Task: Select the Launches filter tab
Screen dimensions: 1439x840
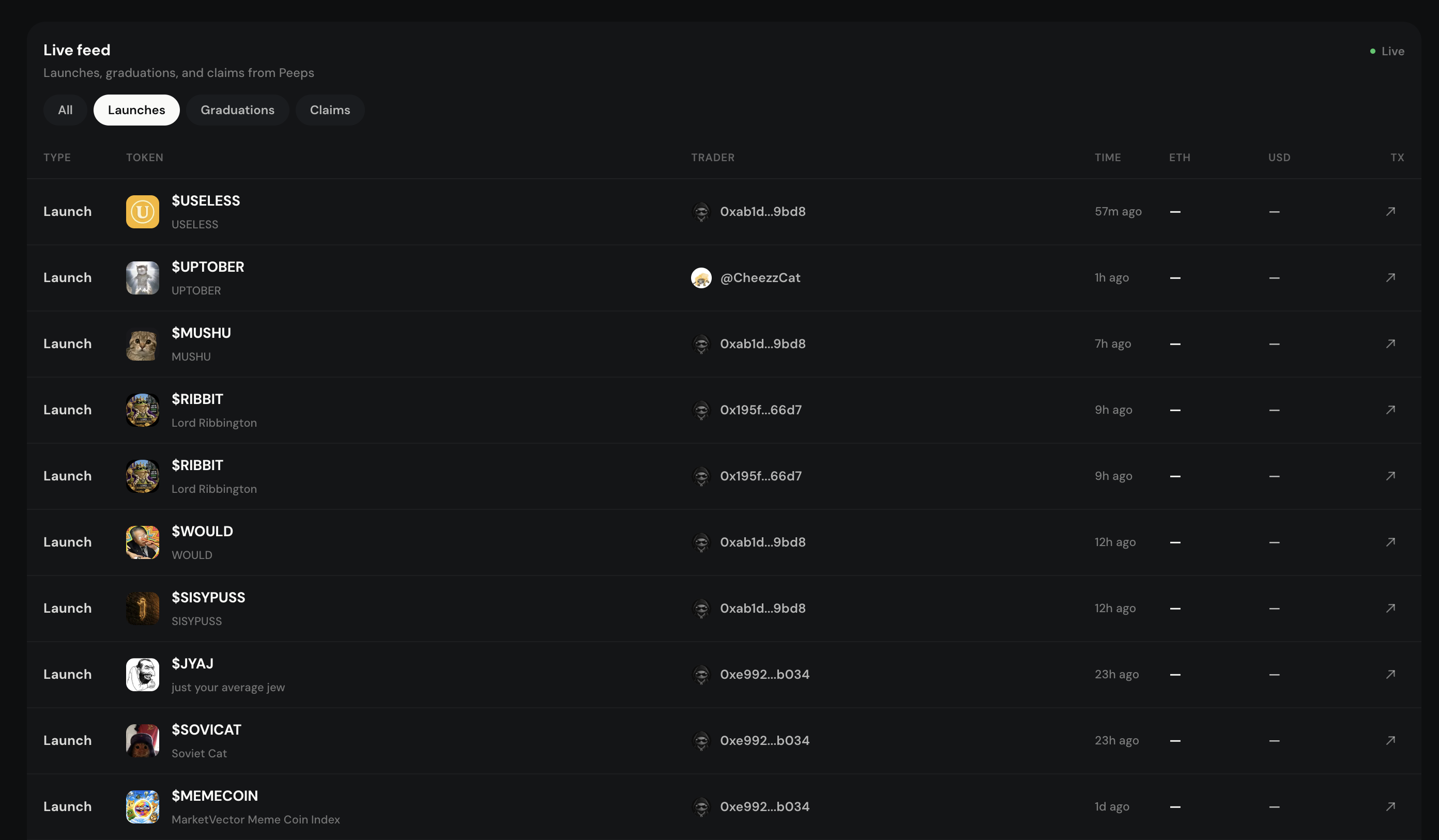Action: (x=136, y=110)
